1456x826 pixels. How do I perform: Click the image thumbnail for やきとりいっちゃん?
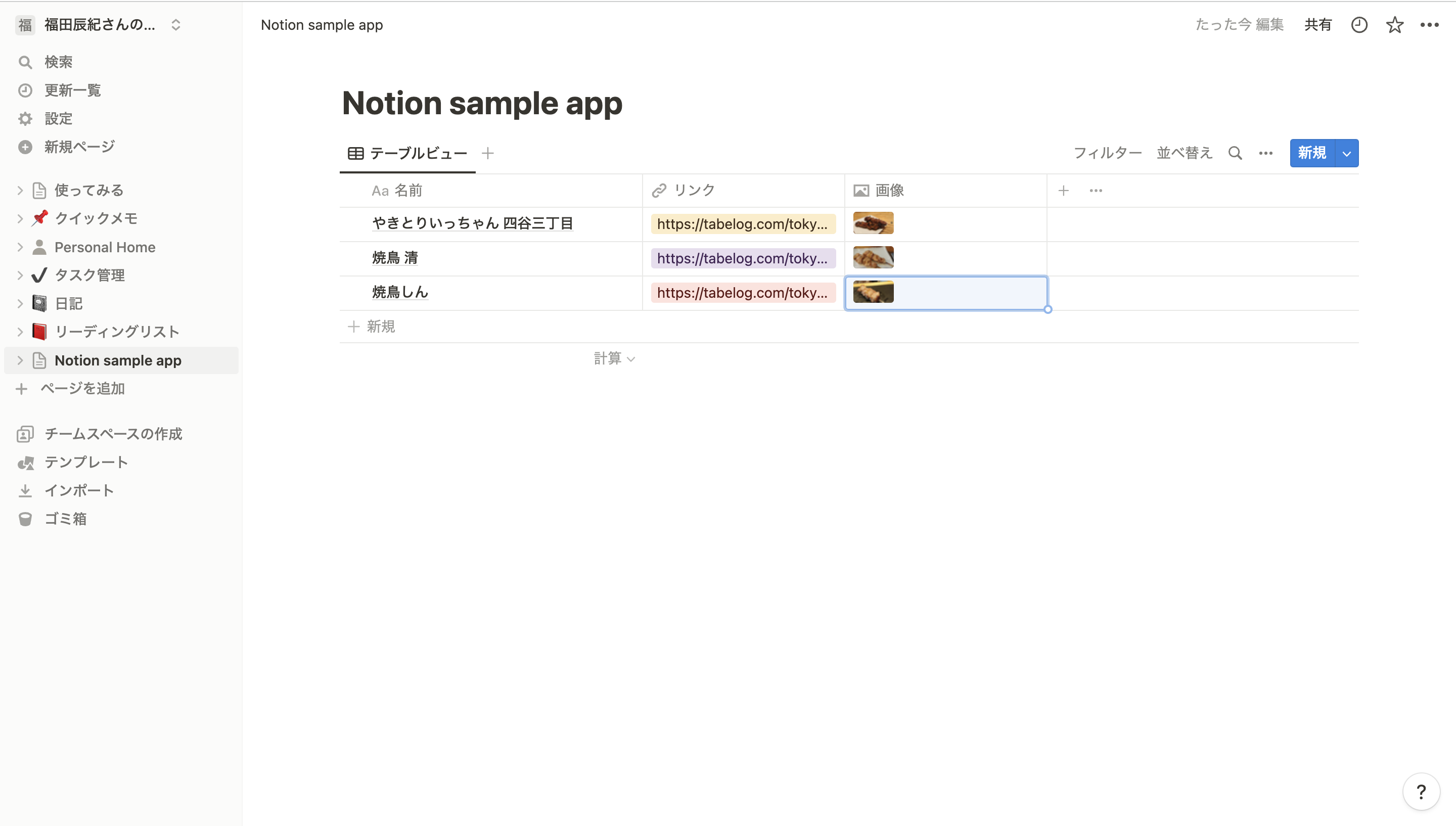pos(873,223)
